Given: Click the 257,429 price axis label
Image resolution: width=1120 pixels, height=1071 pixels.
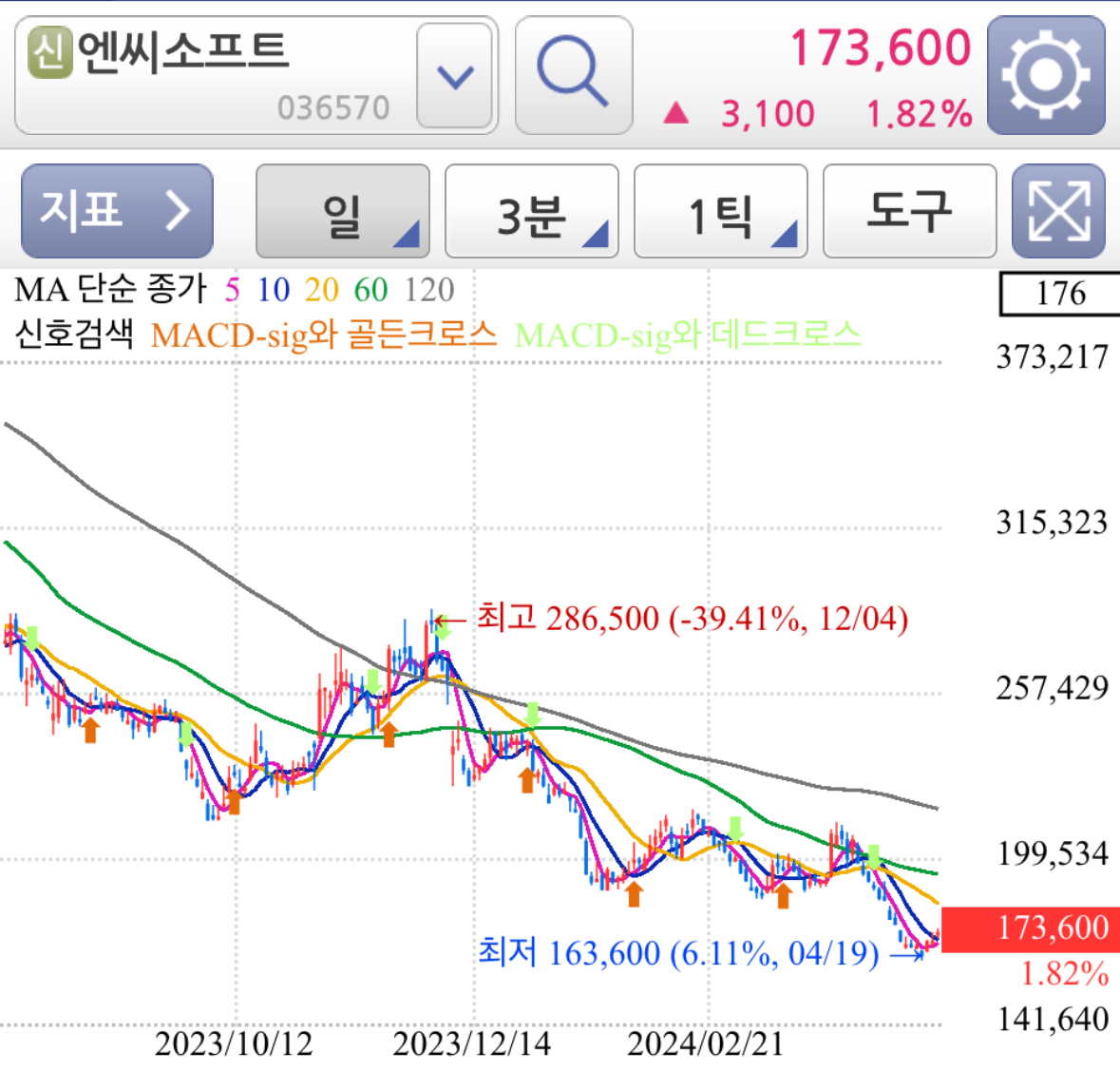Looking at the screenshot, I should (x=1053, y=688).
